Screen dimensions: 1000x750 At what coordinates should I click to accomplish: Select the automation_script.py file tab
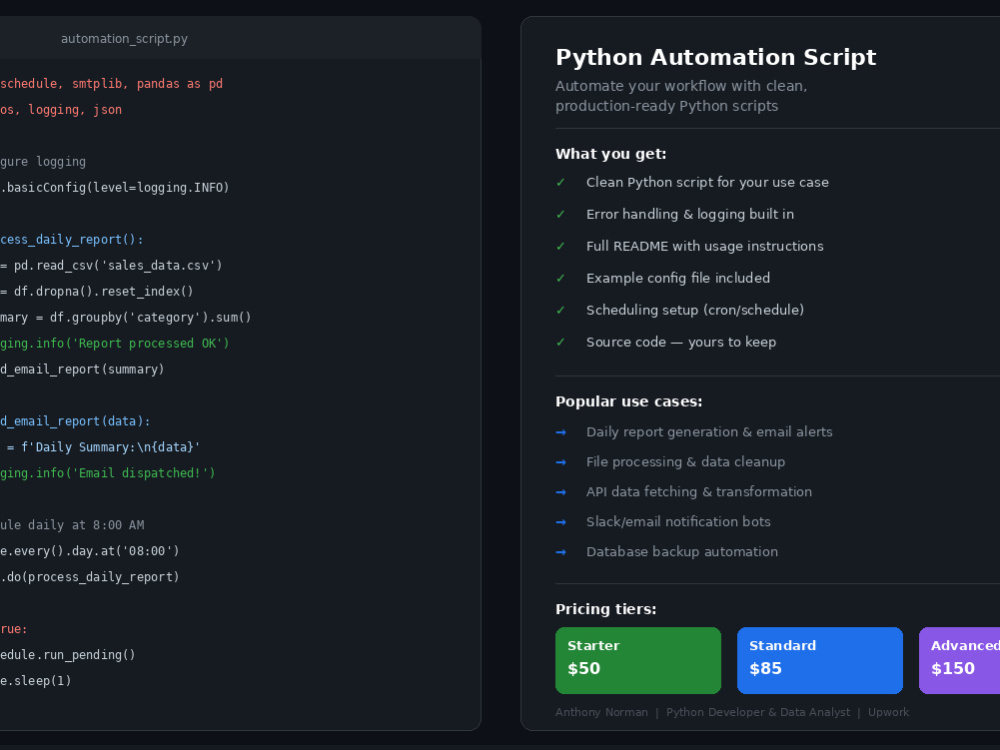click(124, 38)
